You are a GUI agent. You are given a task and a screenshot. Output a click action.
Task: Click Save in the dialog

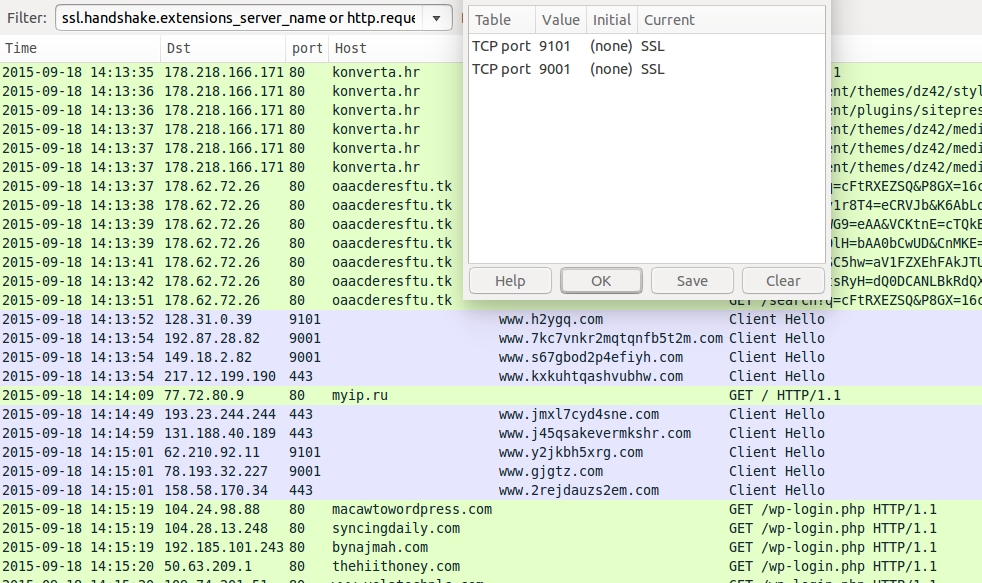click(691, 281)
